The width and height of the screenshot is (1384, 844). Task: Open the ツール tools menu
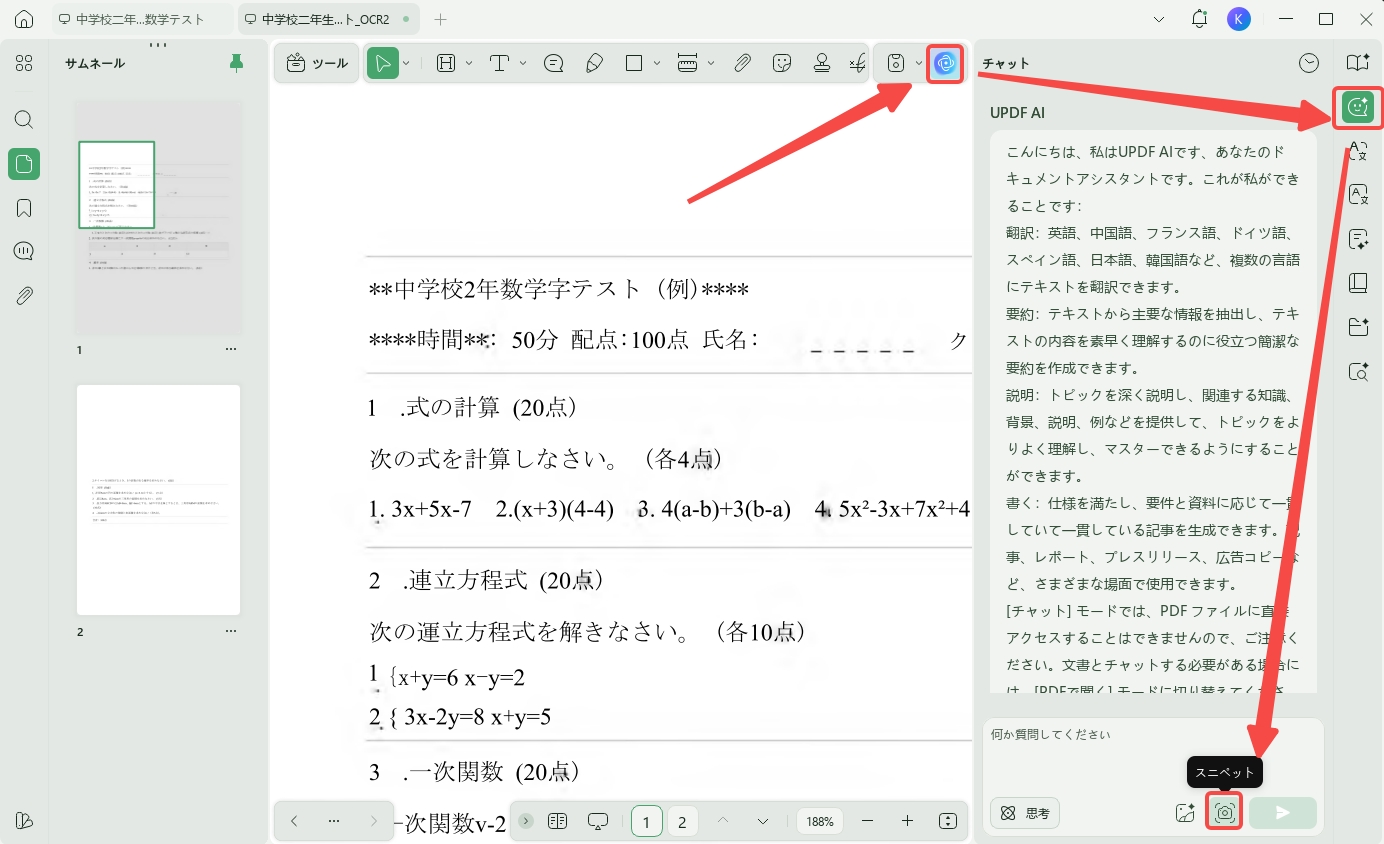point(316,63)
